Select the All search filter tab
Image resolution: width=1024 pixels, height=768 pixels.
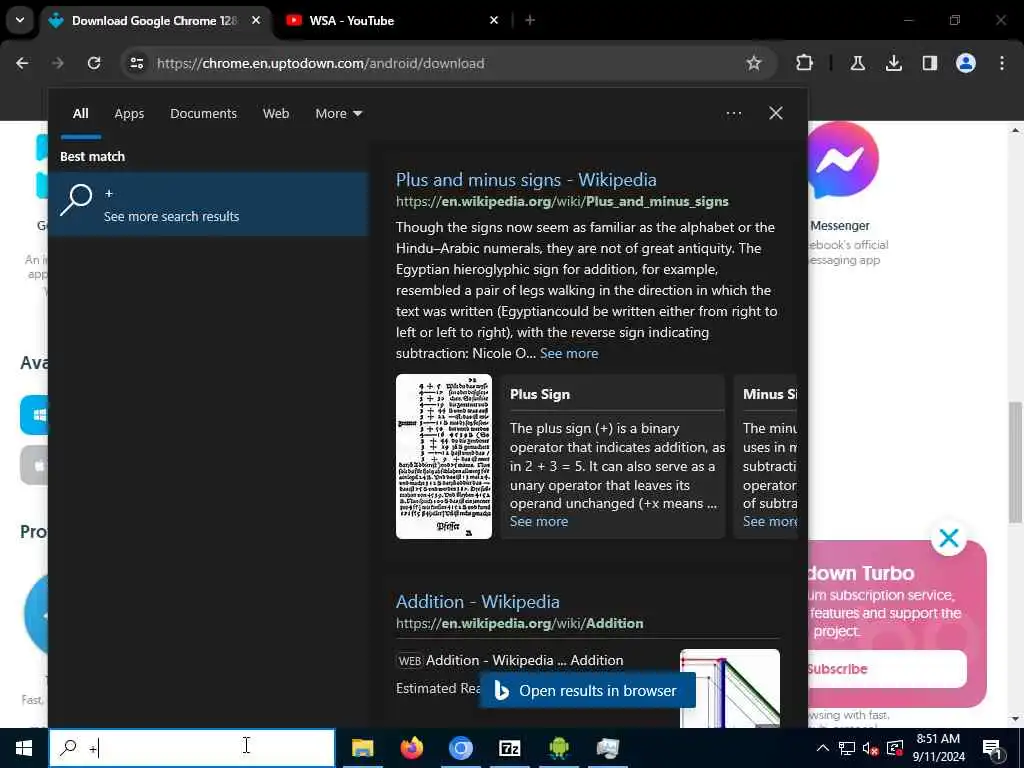pyautogui.click(x=80, y=114)
